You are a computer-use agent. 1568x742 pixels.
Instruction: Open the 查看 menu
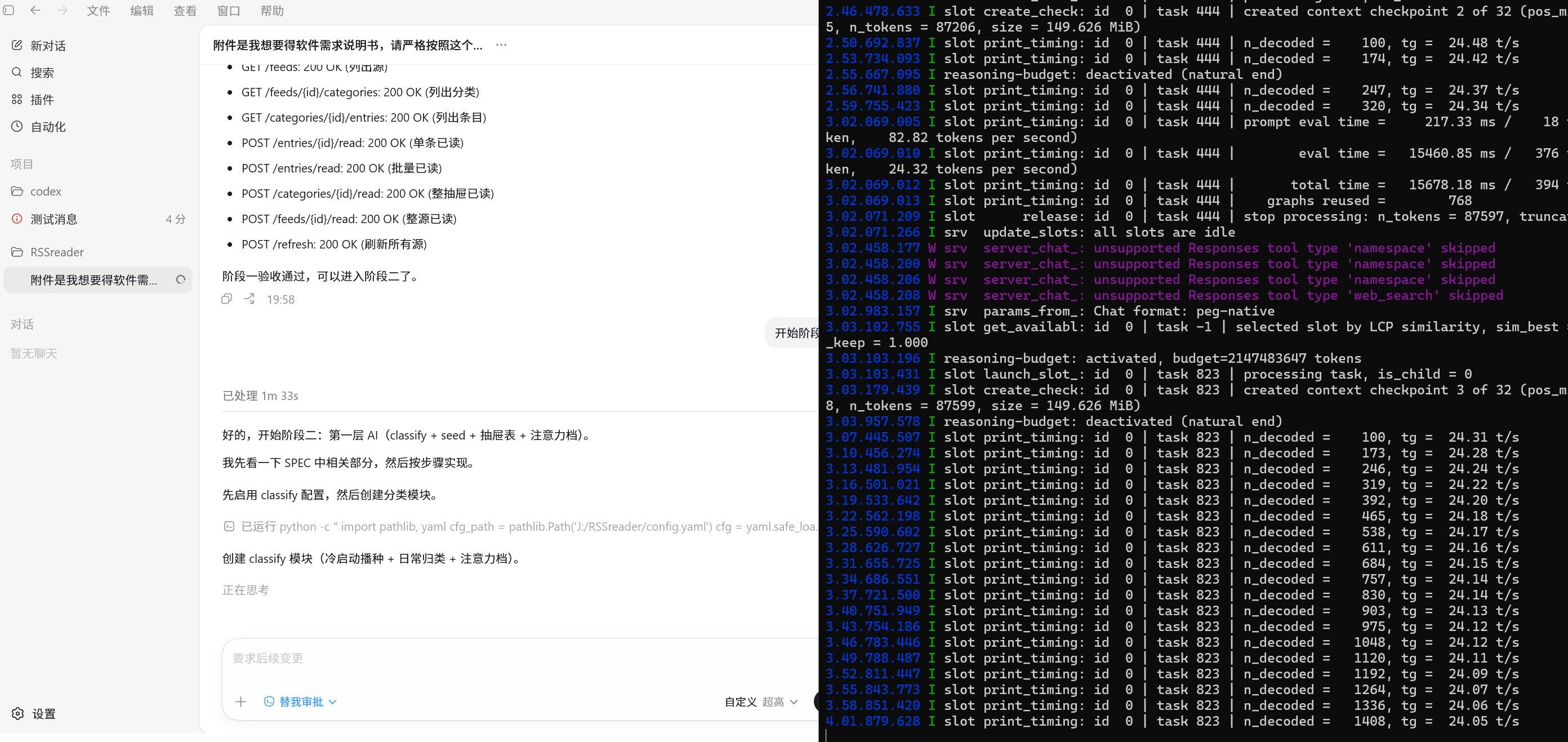pos(185,11)
